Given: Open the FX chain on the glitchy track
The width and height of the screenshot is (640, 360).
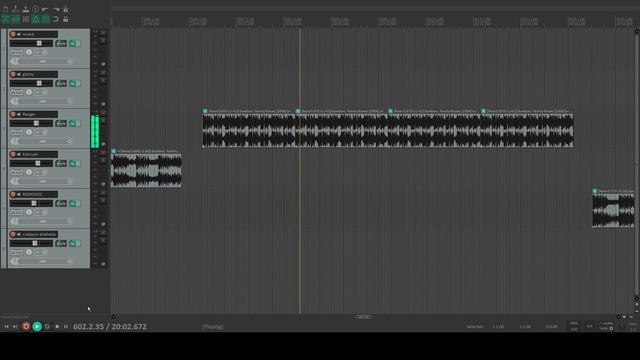Looking at the screenshot, I should point(73,84).
